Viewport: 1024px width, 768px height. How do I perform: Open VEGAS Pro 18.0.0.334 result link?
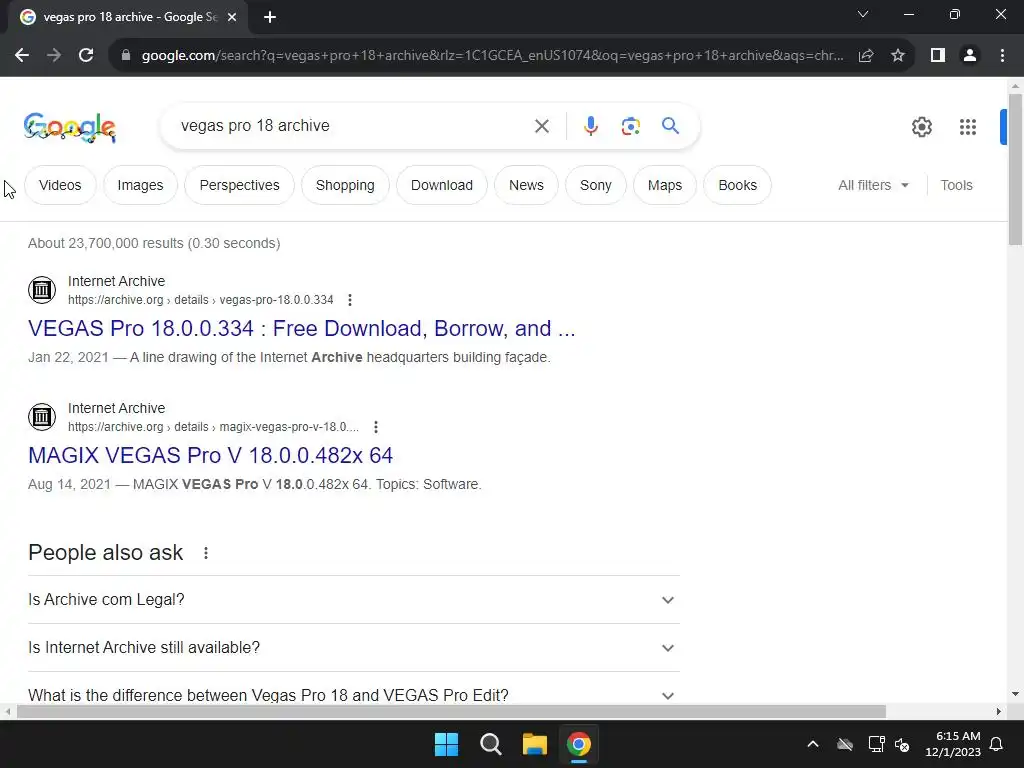coord(302,328)
